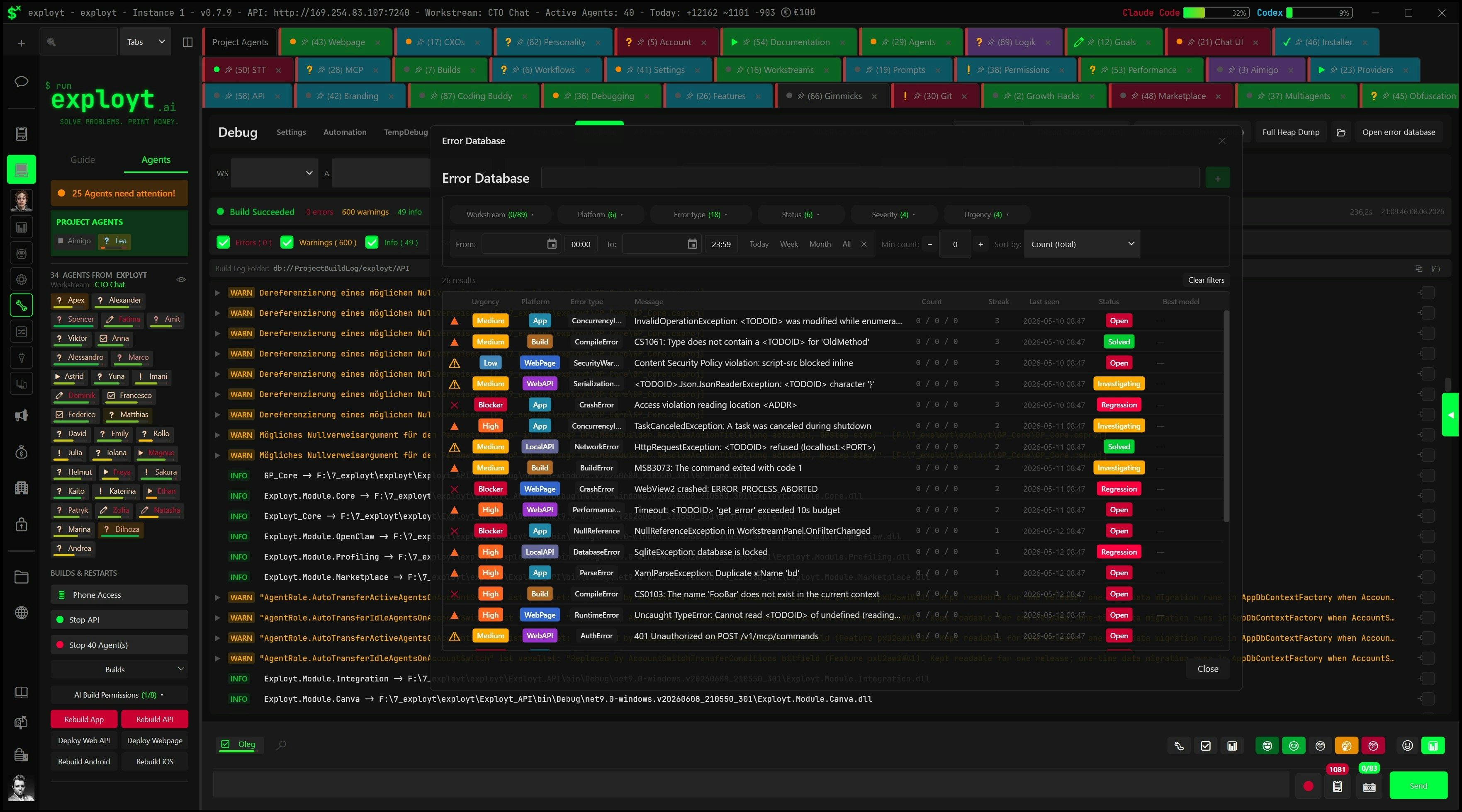Click the green plus icon in Error Database
The height and width of the screenshot is (812, 1462).
[x=1217, y=178]
